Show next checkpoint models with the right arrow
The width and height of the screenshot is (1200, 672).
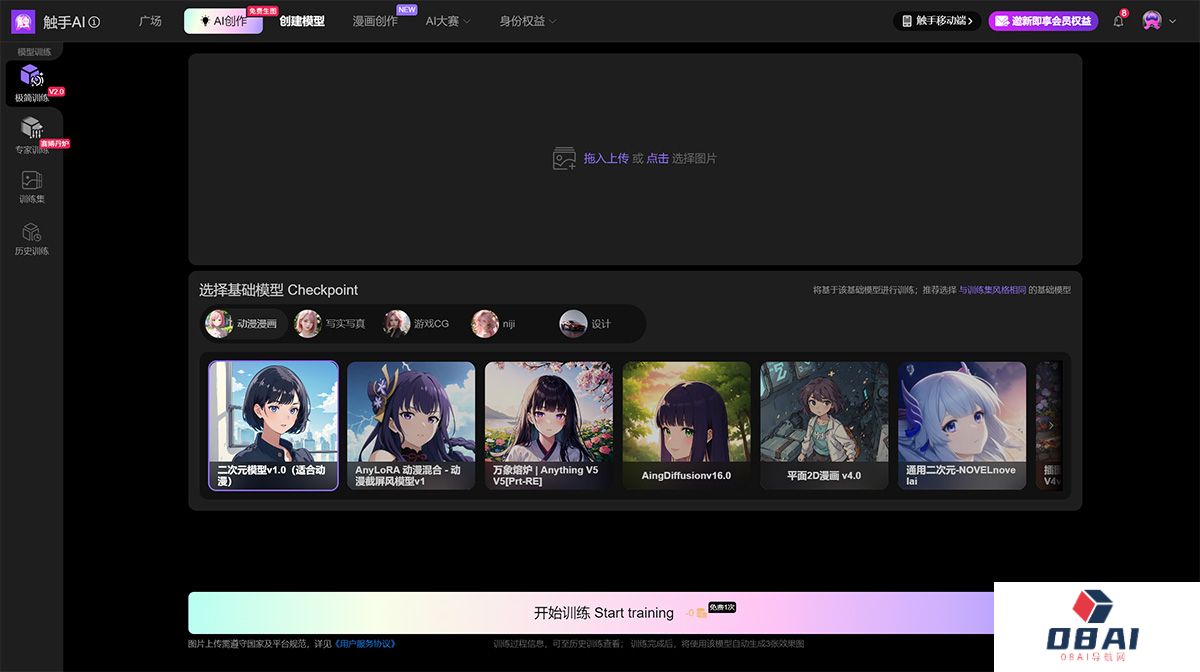[x=1051, y=425]
